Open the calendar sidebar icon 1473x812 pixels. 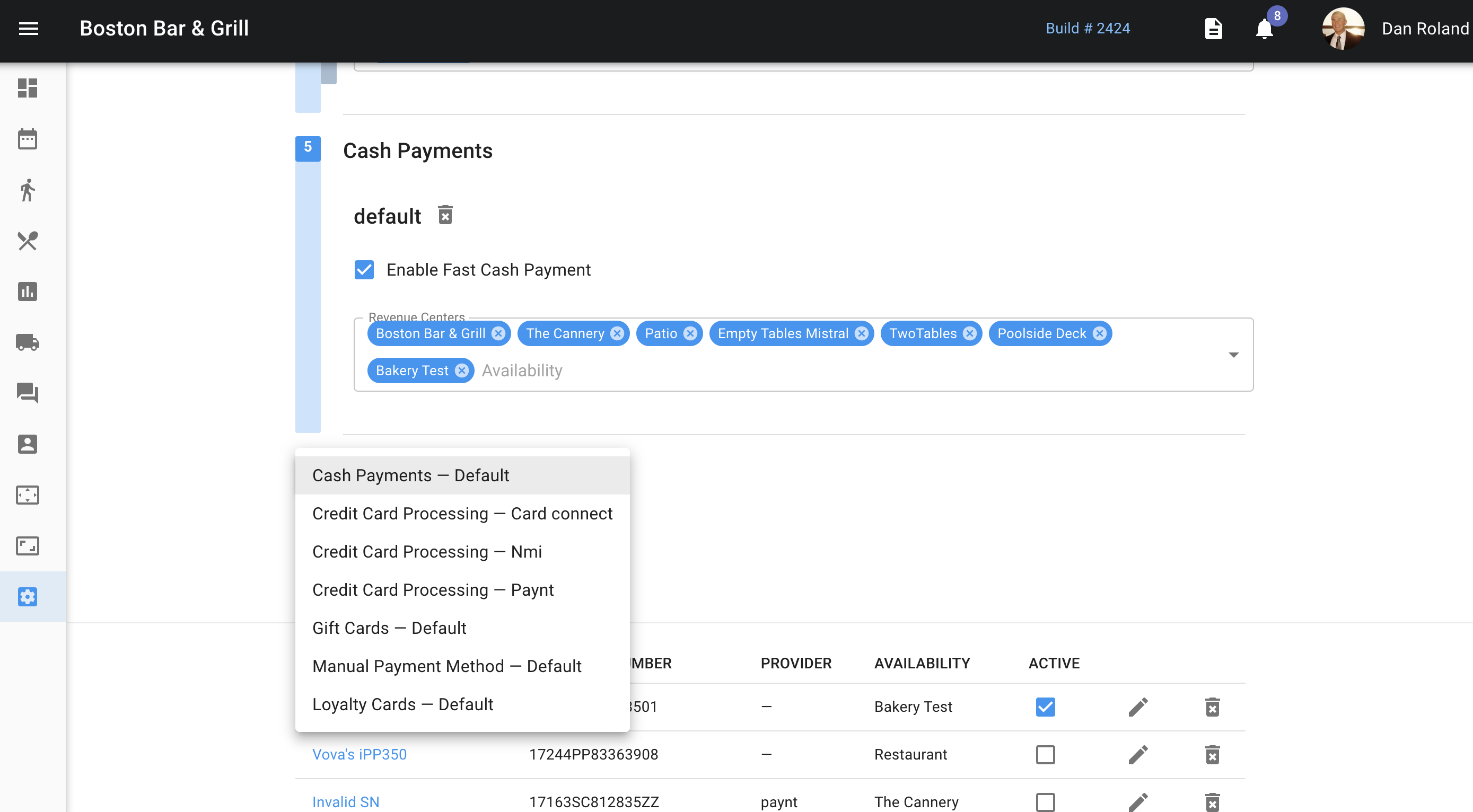[x=28, y=139]
